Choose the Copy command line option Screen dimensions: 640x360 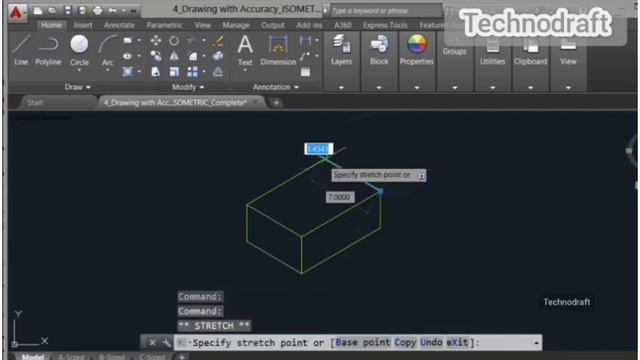(405, 342)
